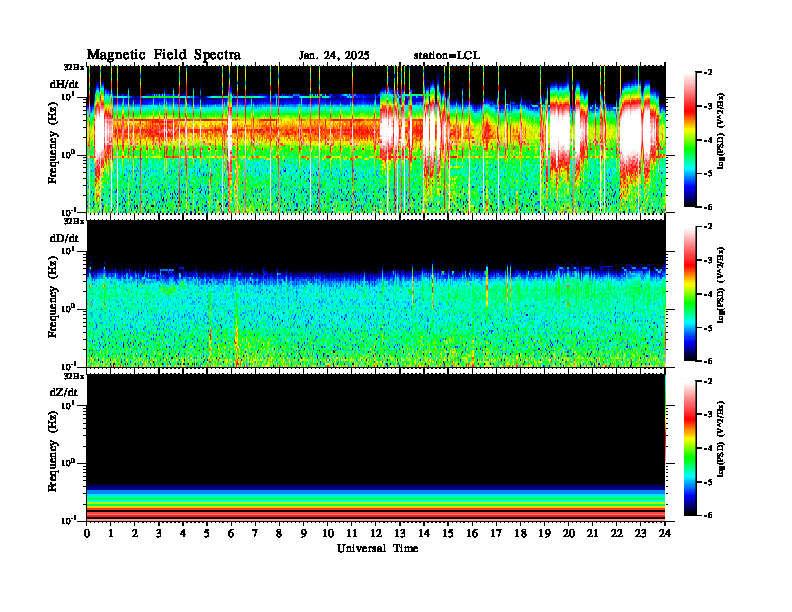
Task: Click hour 8 on the time axis
Action: click(279, 533)
